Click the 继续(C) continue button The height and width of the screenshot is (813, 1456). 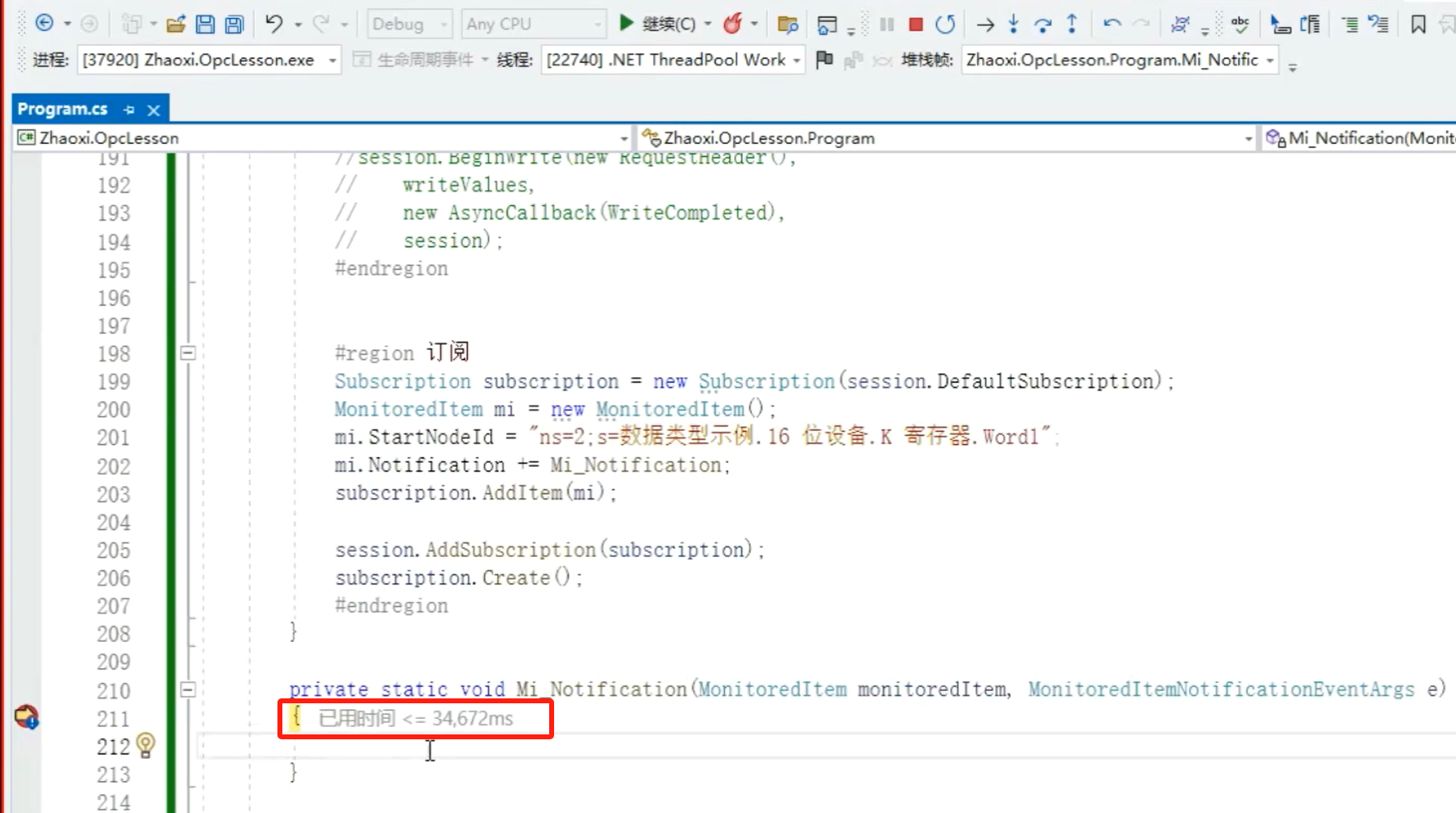click(x=659, y=25)
